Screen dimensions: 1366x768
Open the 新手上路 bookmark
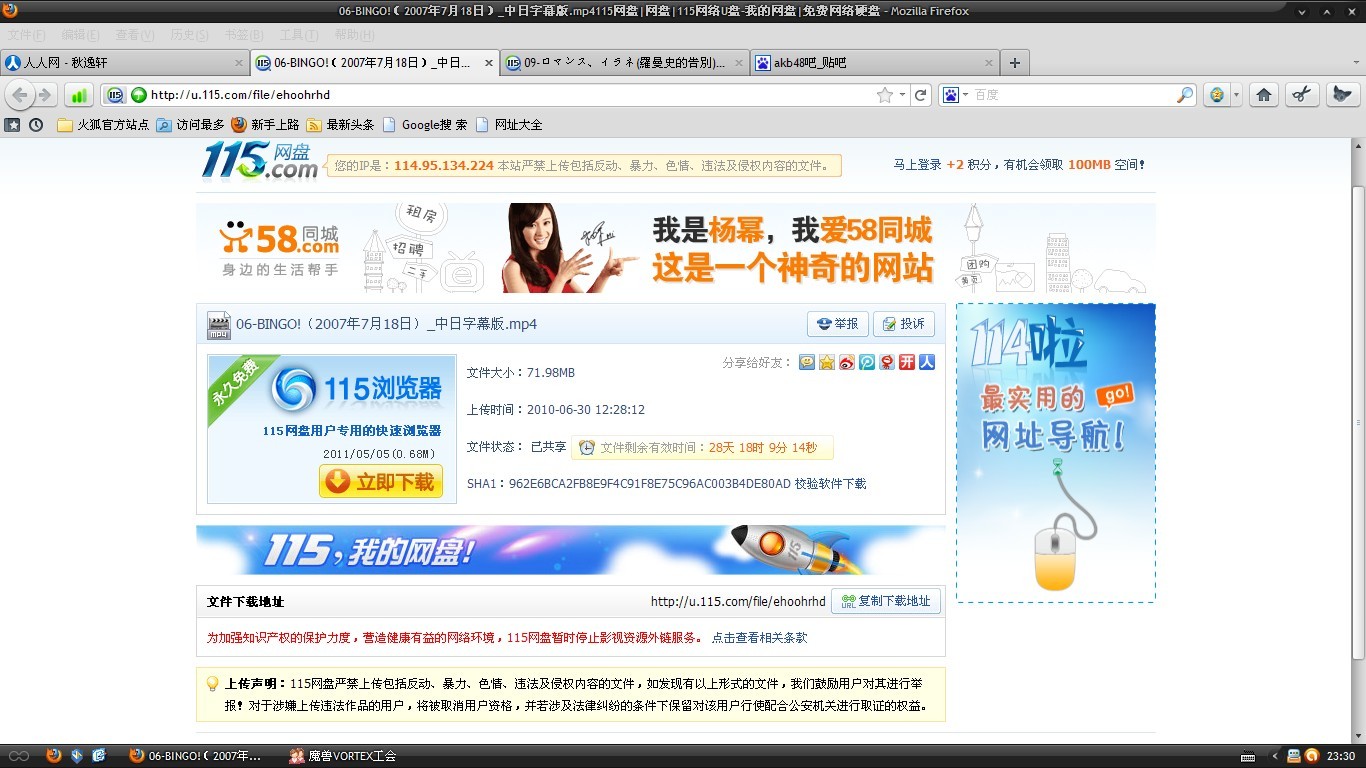click(265, 125)
